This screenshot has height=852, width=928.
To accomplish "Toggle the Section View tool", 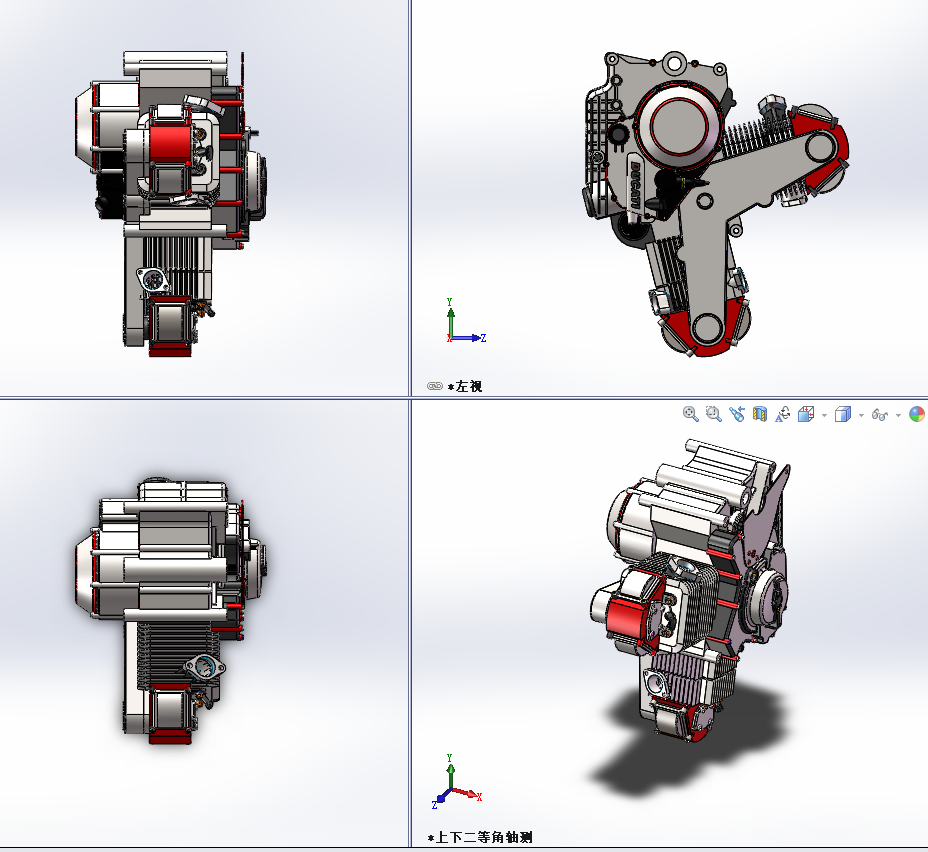I will pos(760,414).
